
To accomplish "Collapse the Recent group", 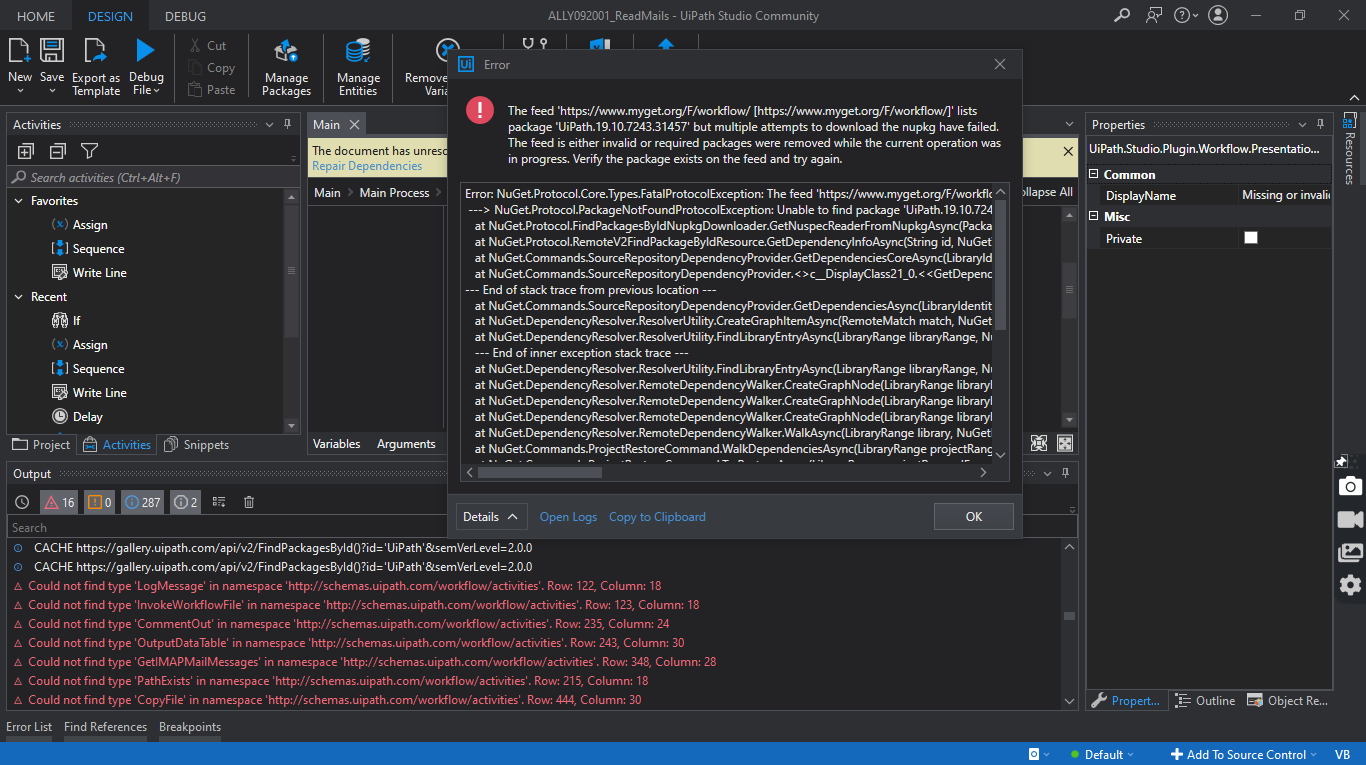I will tap(19, 297).
